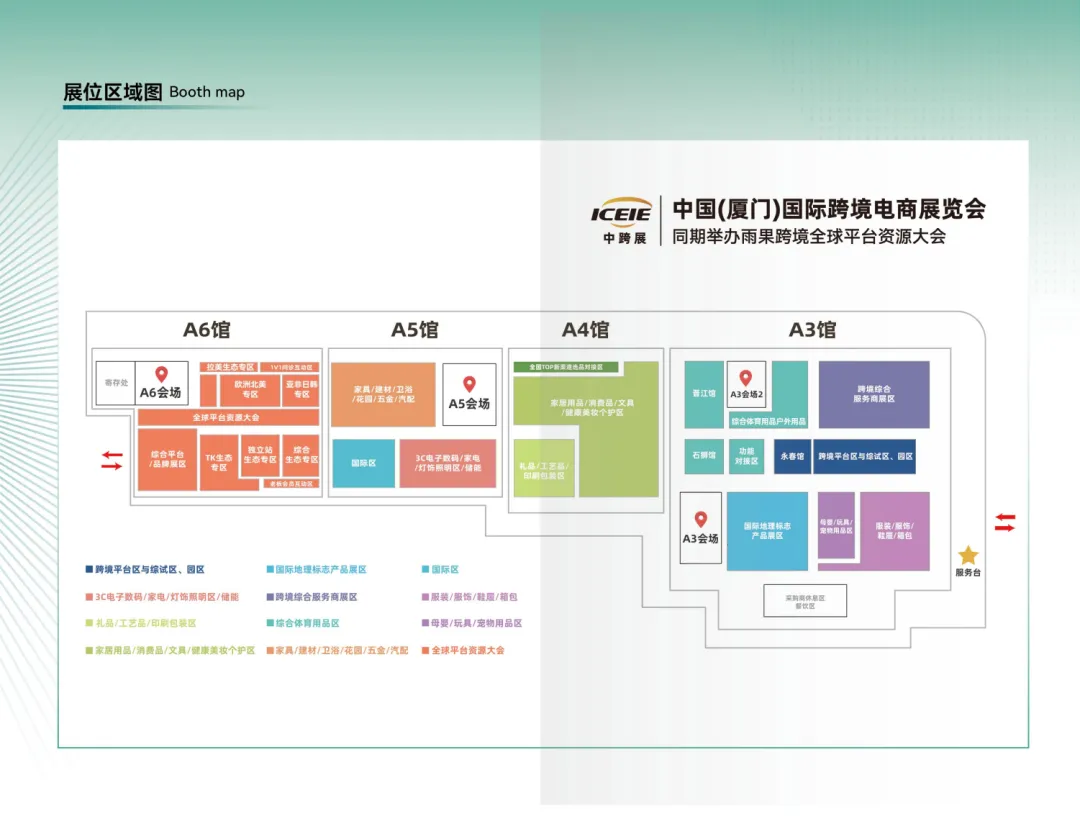This screenshot has width=1080, height=816.
Task: Click the 独立站生态专区 block
Action: click(x=260, y=455)
